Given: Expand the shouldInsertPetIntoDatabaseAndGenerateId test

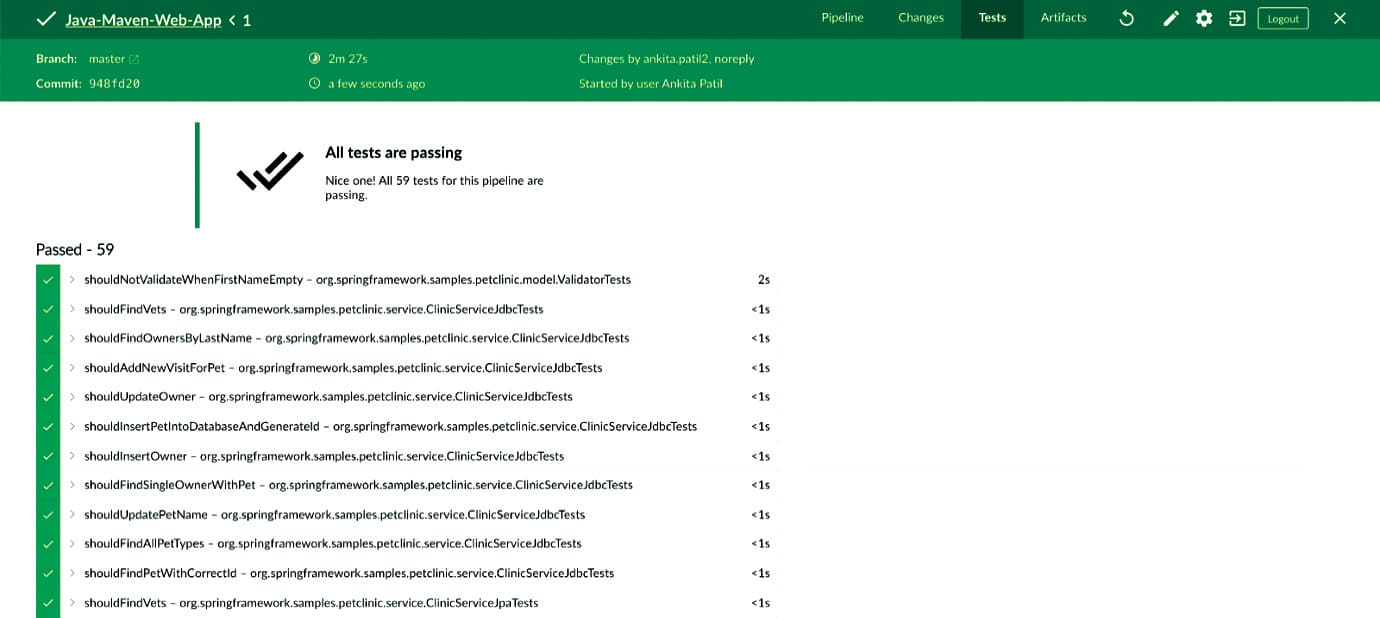Looking at the screenshot, I should (x=73, y=426).
